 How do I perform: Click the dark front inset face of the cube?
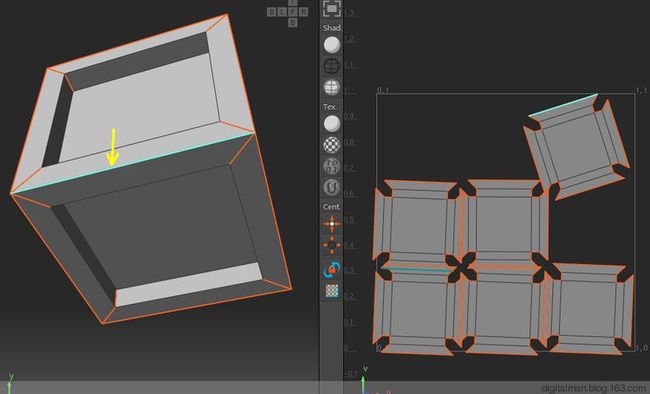tap(162, 227)
